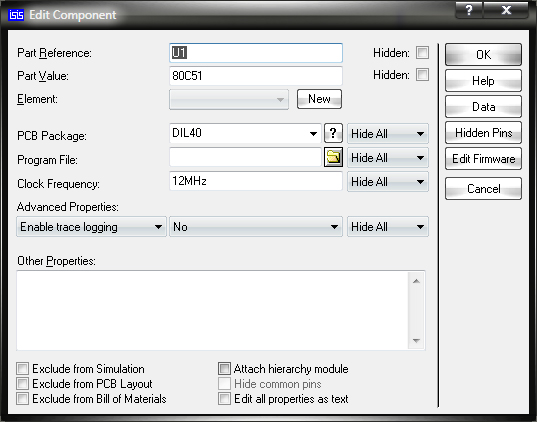This screenshot has height=422, width=537.
Task: Open Hide All dropdown for Clock Frequency
Action: click(388, 182)
